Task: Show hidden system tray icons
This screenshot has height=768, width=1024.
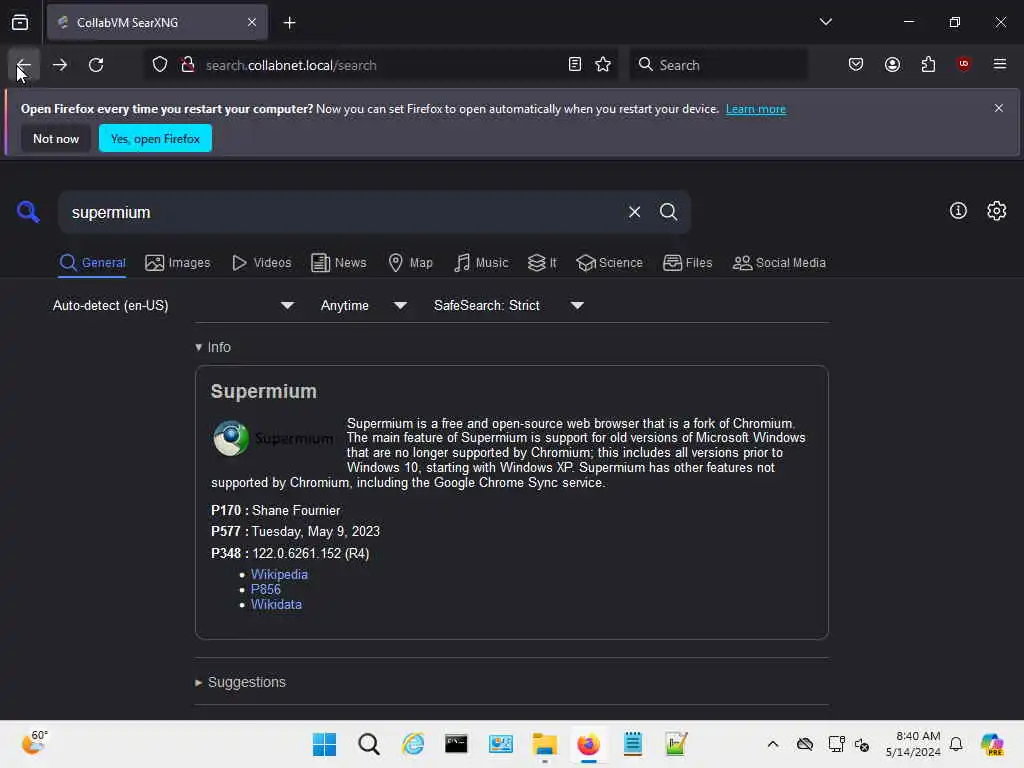Action: pyautogui.click(x=773, y=744)
